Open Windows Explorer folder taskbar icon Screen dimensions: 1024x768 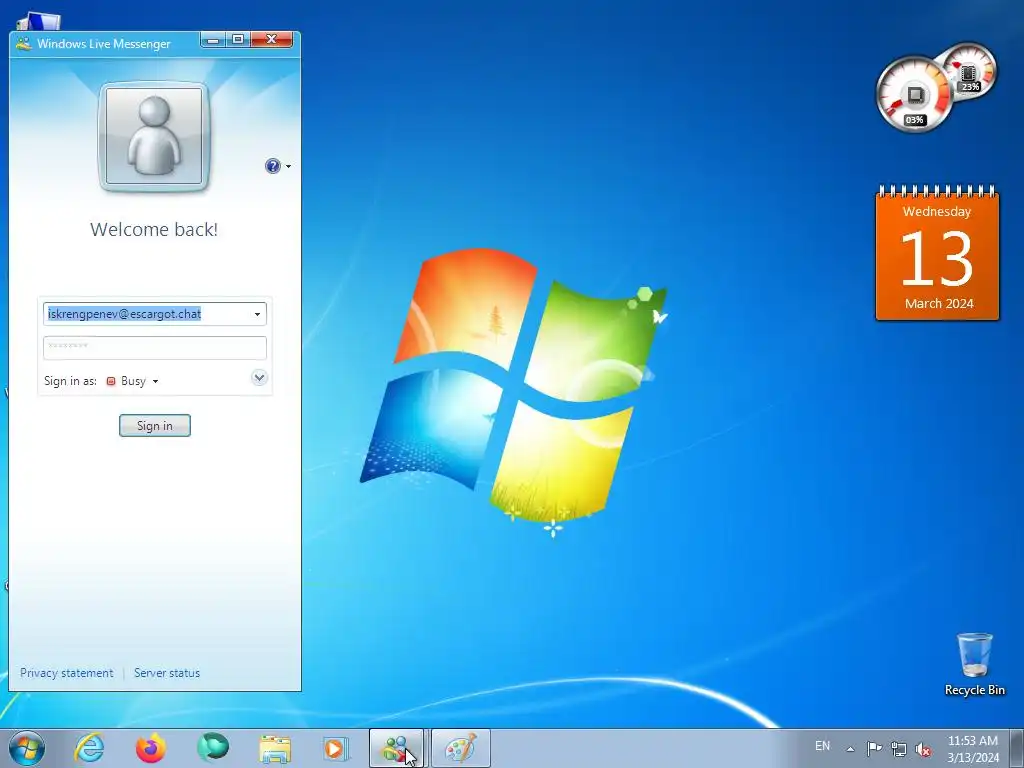275,749
